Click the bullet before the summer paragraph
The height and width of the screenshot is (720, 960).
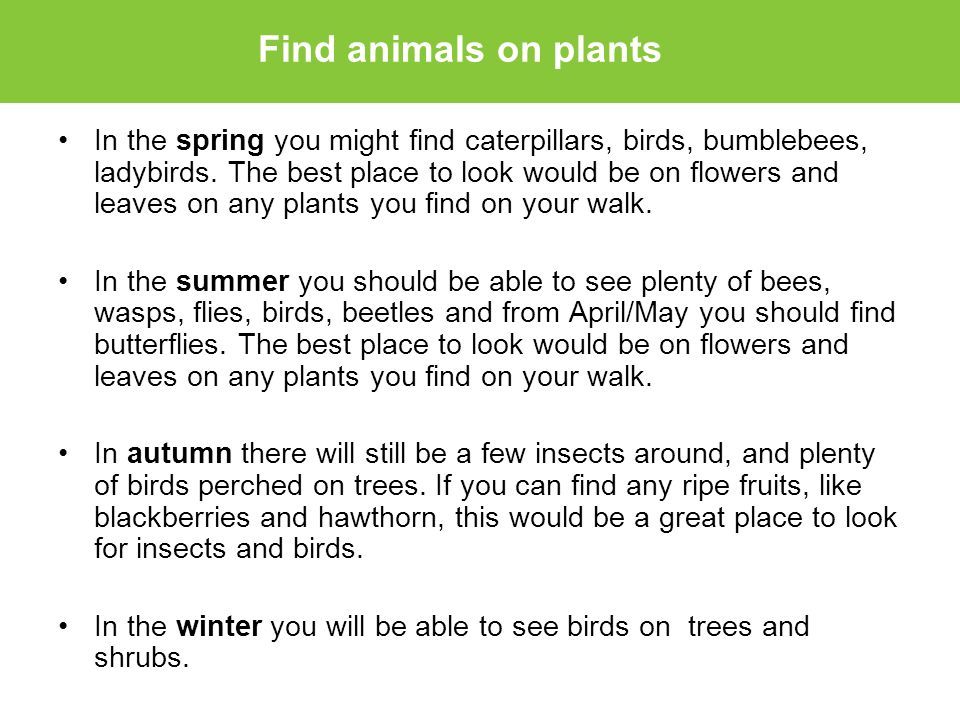click(x=63, y=281)
